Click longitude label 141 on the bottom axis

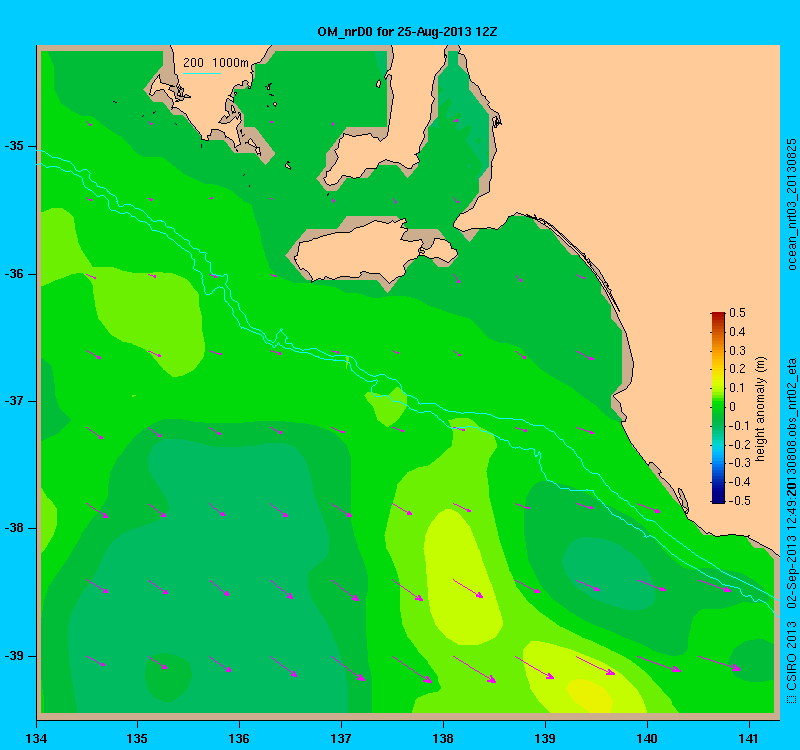(x=748, y=738)
